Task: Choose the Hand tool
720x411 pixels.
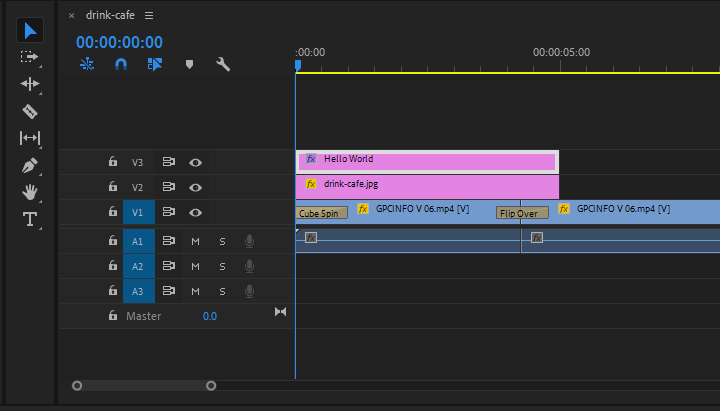Action: [30, 192]
